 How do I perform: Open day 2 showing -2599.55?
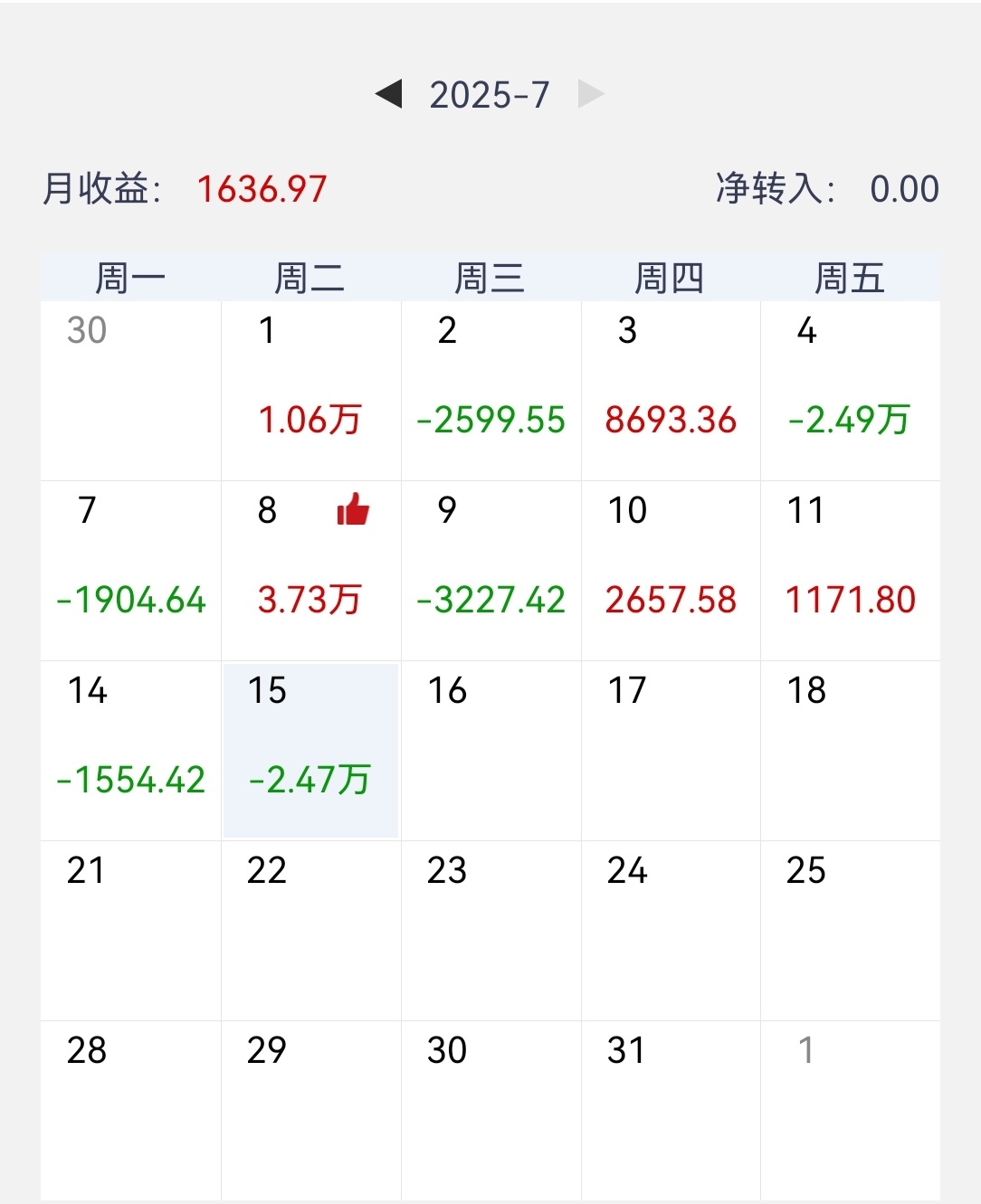click(490, 391)
